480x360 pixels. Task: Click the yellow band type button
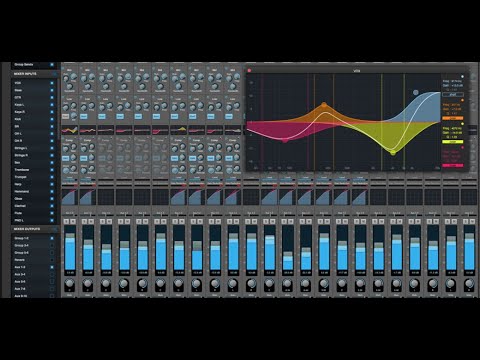click(x=453, y=142)
